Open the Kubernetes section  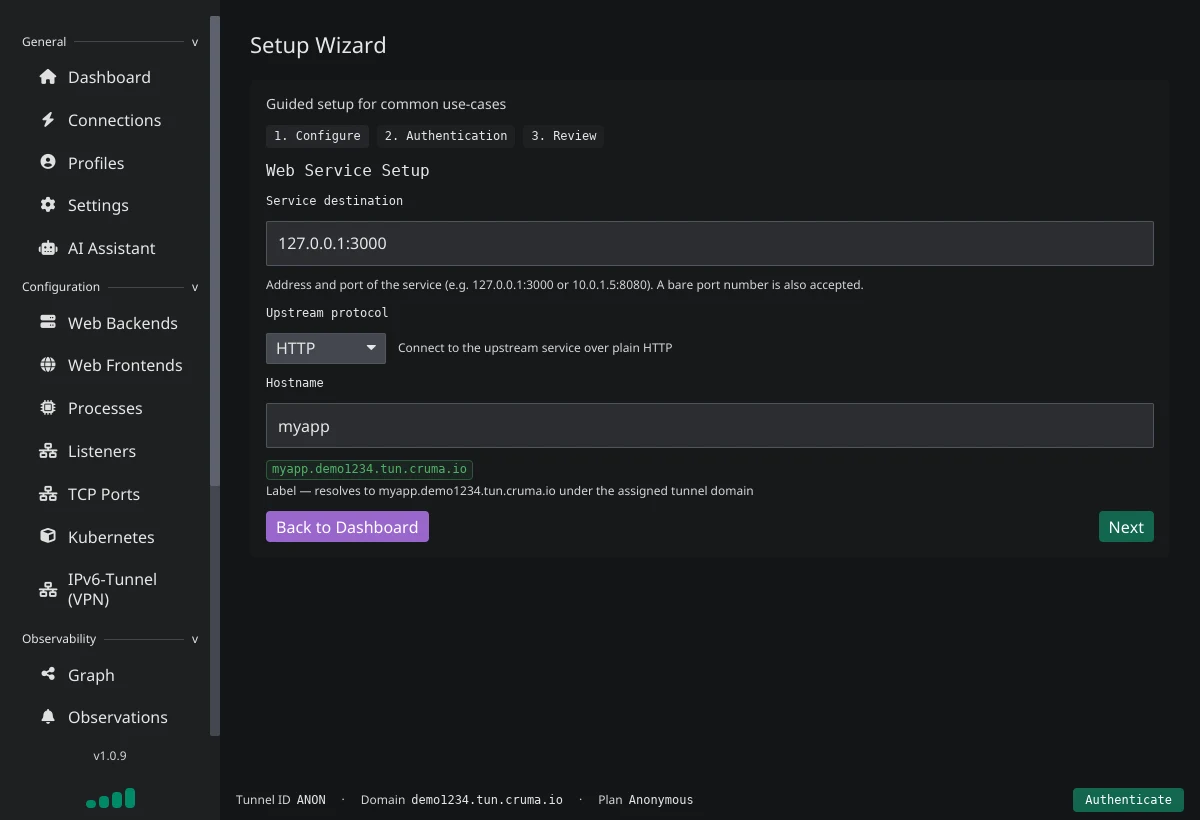coord(110,537)
